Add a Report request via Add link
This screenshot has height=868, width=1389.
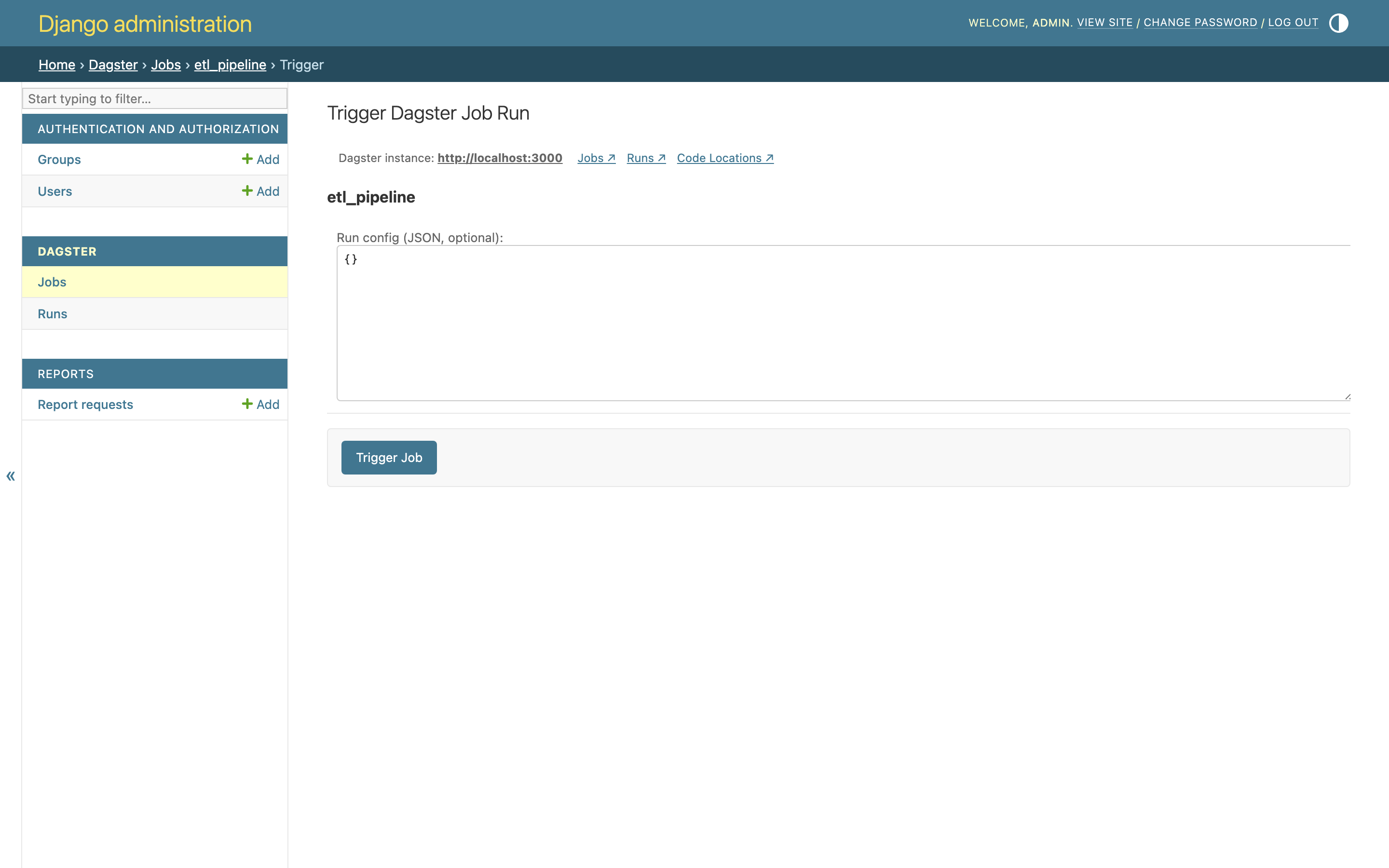tap(260, 405)
